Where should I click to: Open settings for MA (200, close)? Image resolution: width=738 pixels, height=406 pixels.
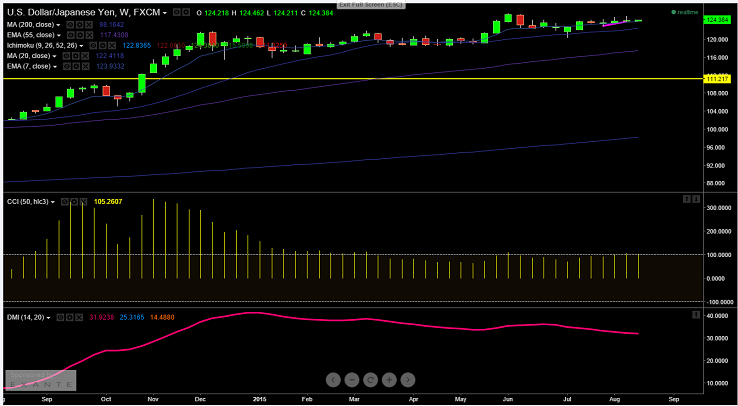pyautogui.click(x=80, y=24)
